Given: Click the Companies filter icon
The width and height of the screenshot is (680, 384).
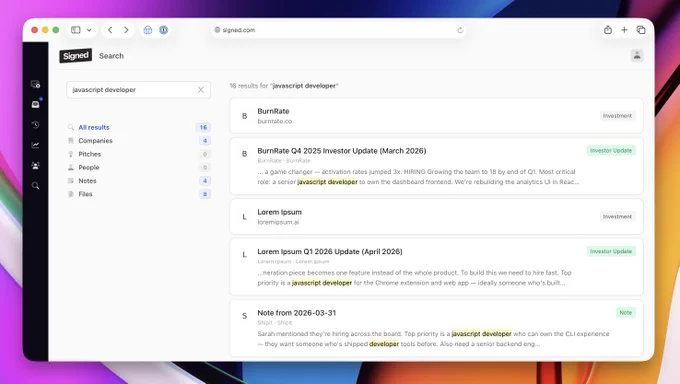Looking at the screenshot, I should click(71, 141).
